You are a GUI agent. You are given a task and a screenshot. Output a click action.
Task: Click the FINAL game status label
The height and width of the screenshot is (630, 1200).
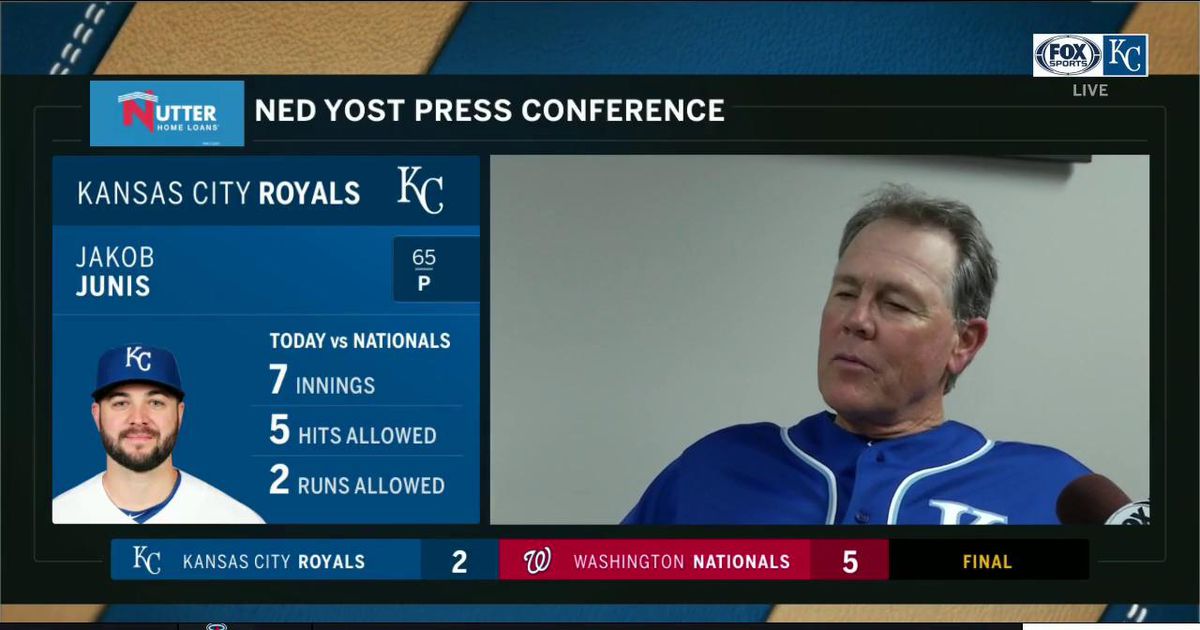(988, 562)
